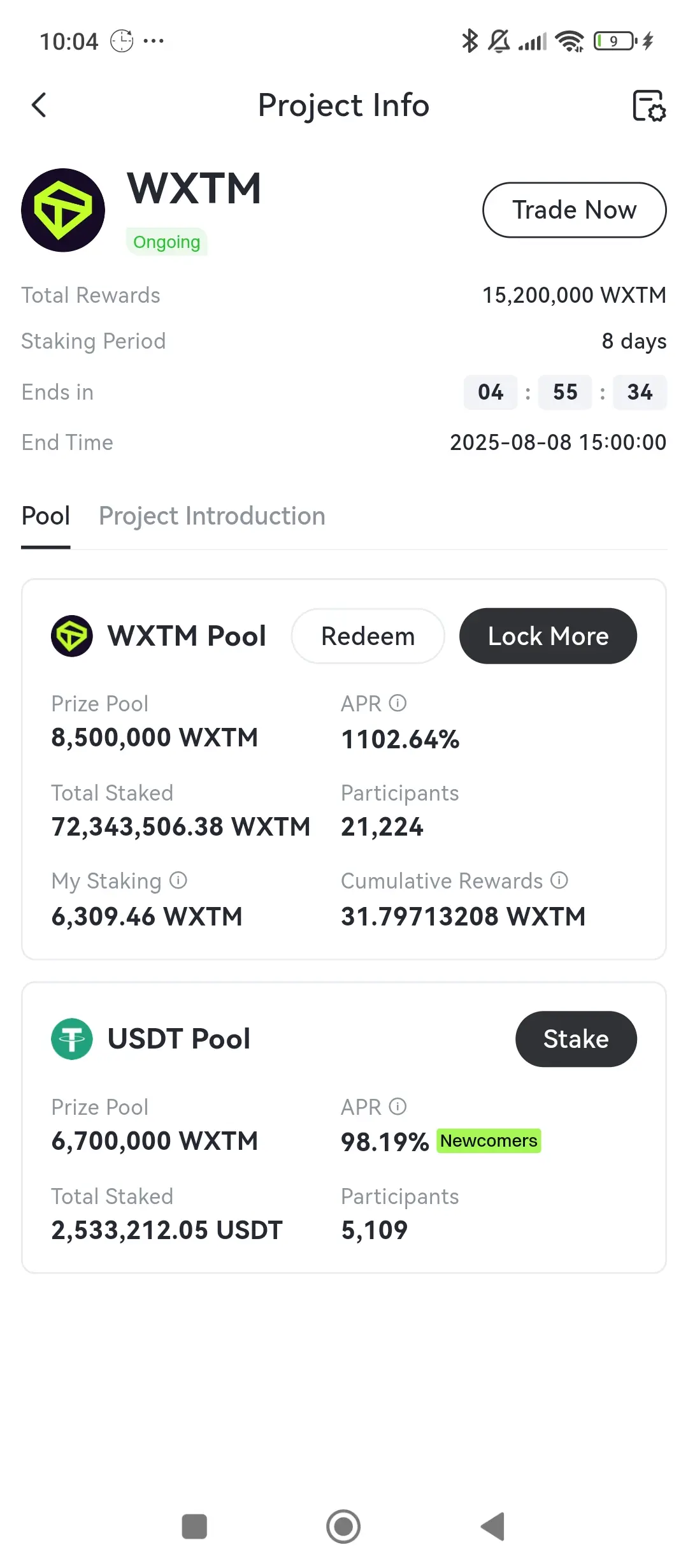
Task: Tap the 55 minutes countdown box
Action: (565, 392)
